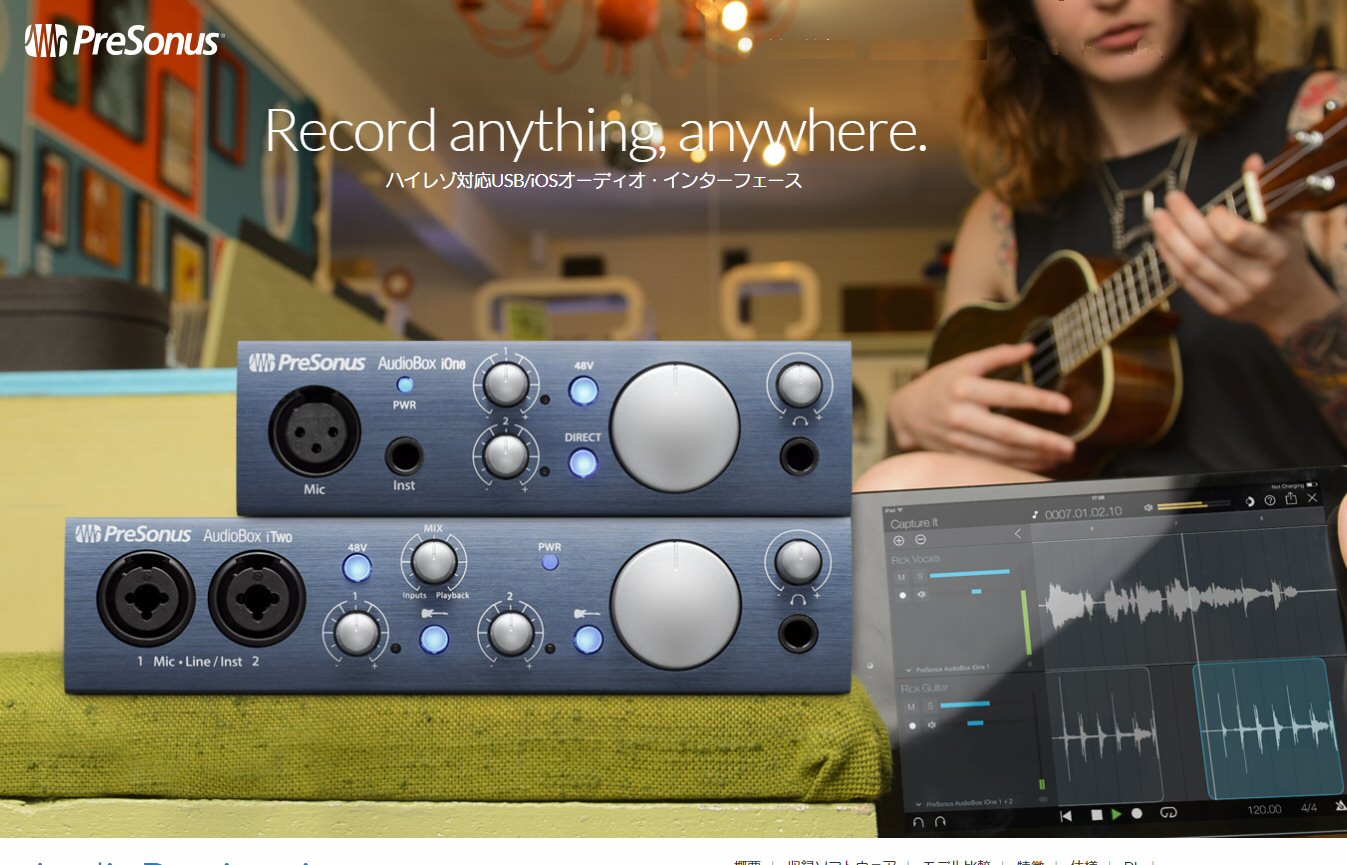The height and width of the screenshot is (865, 1347).
Task: Toggle the metronome icon by 4/4
Action: click(x=1340, y=806)
